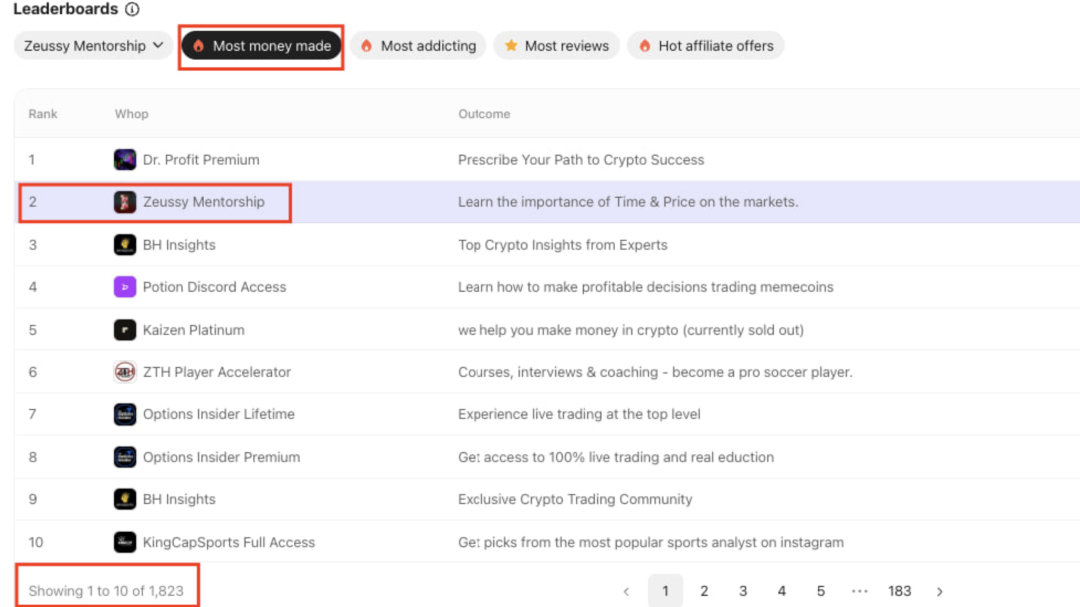Viewport: 1080px width, 607px height.
Task: Select page 1 in pagination
Action: [665, 591]
